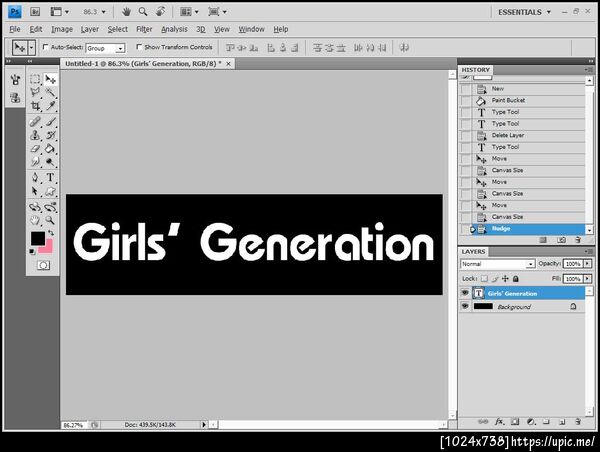600x452 pixels.
Task: Select the Clone Stamp tool
Action: 35,135
